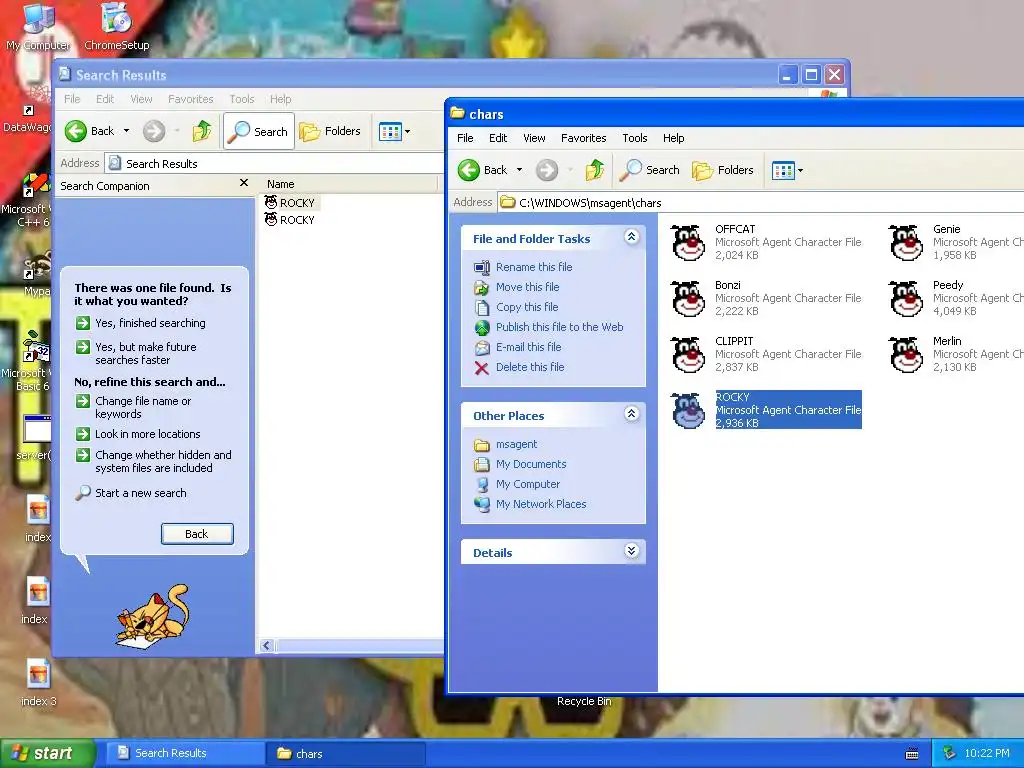Open Edit menu in chars window
Screen dimensions: 1024x768
click(498, 138)
